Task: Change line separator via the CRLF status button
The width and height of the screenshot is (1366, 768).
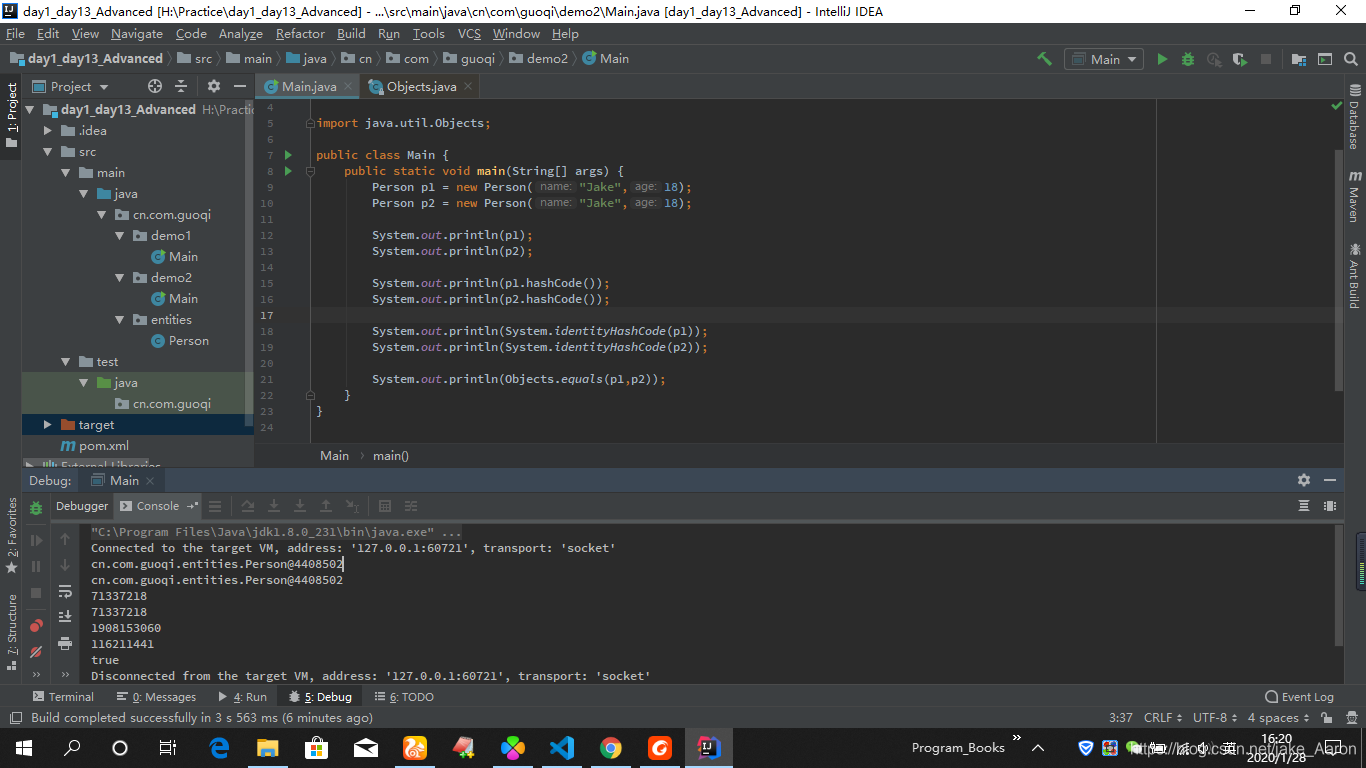Action: click(1161, 717)
